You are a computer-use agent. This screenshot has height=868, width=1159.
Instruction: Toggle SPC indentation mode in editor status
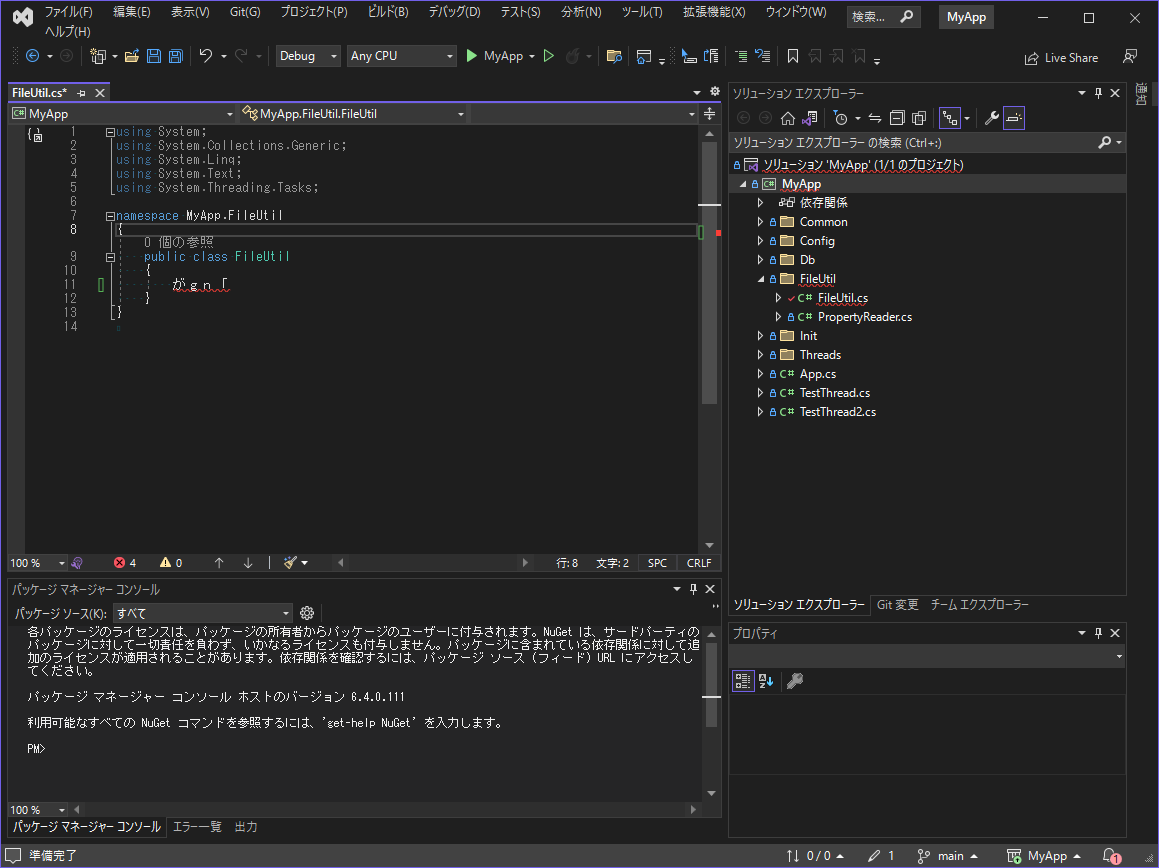click(657, 563)
